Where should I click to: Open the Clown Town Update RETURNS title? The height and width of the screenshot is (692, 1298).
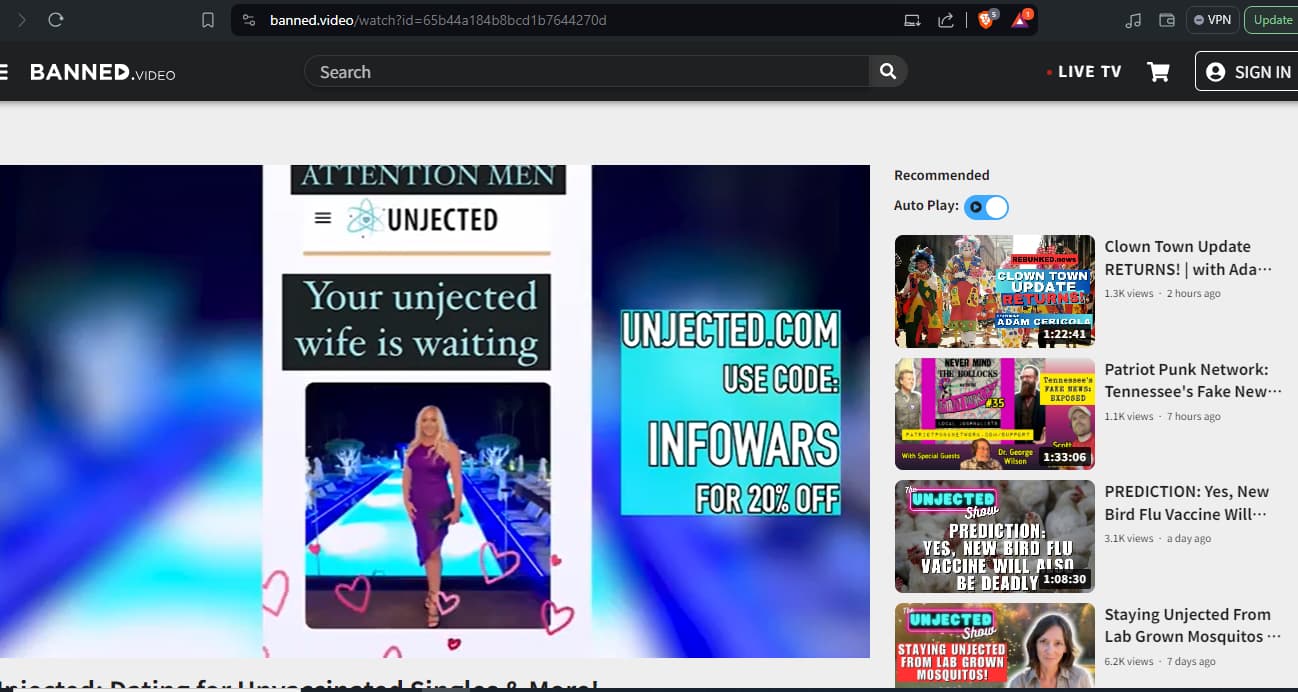[1188, 257]
